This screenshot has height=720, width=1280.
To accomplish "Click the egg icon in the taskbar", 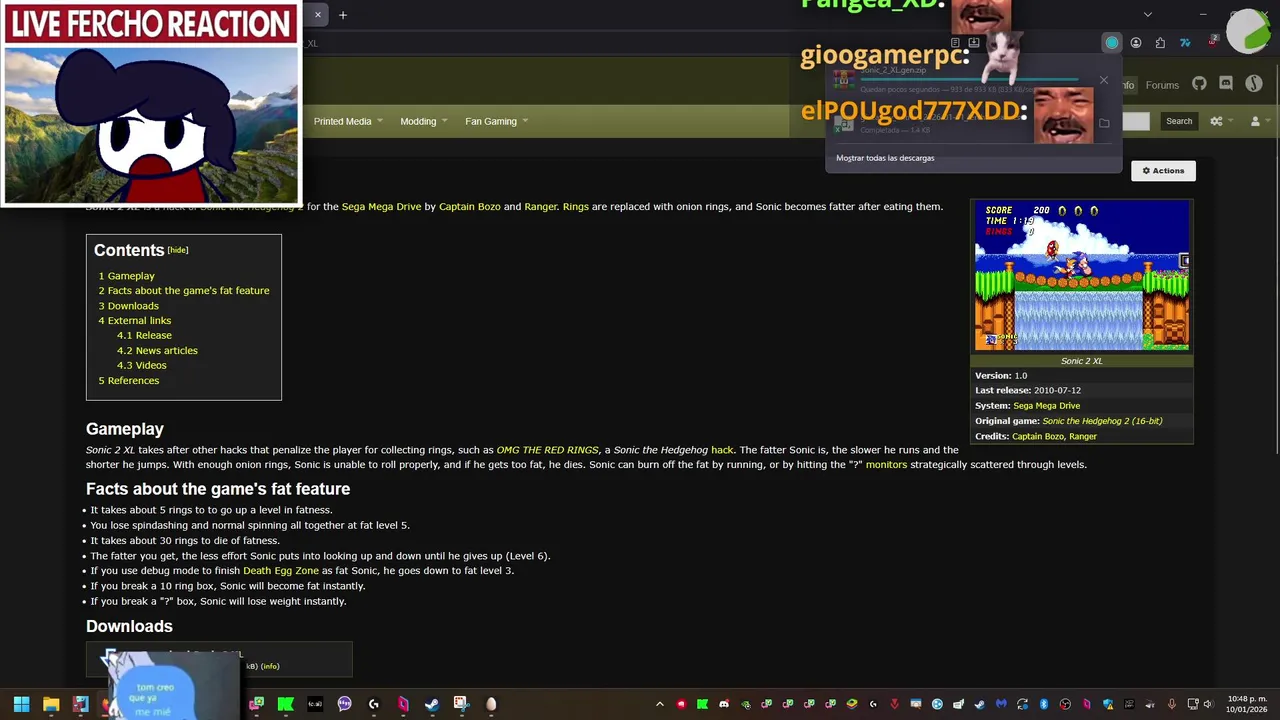I will (x=490, y=704).
